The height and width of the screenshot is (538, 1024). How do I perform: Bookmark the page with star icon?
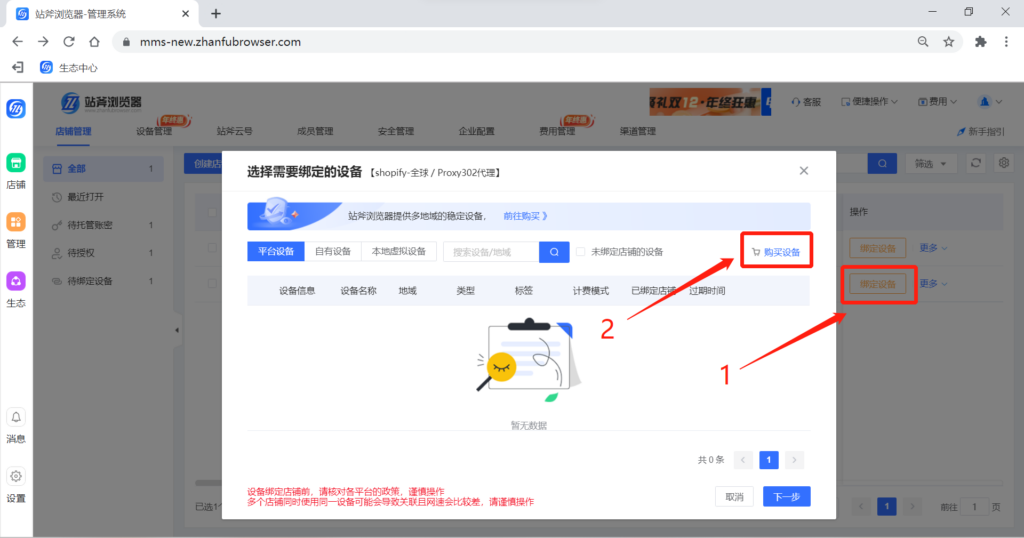click(x=948, y=42)
